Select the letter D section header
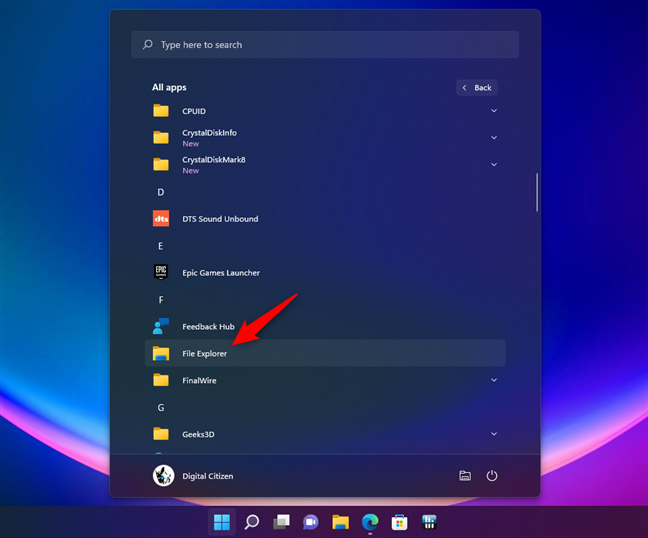Viewport: 648px width, 538px height. pyautogui.click(x=161, y=192)
